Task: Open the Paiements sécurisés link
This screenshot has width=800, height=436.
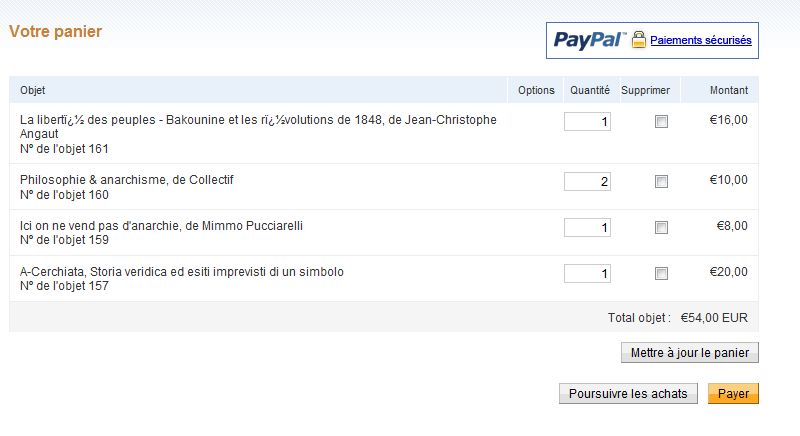Action: pos(701,40)
